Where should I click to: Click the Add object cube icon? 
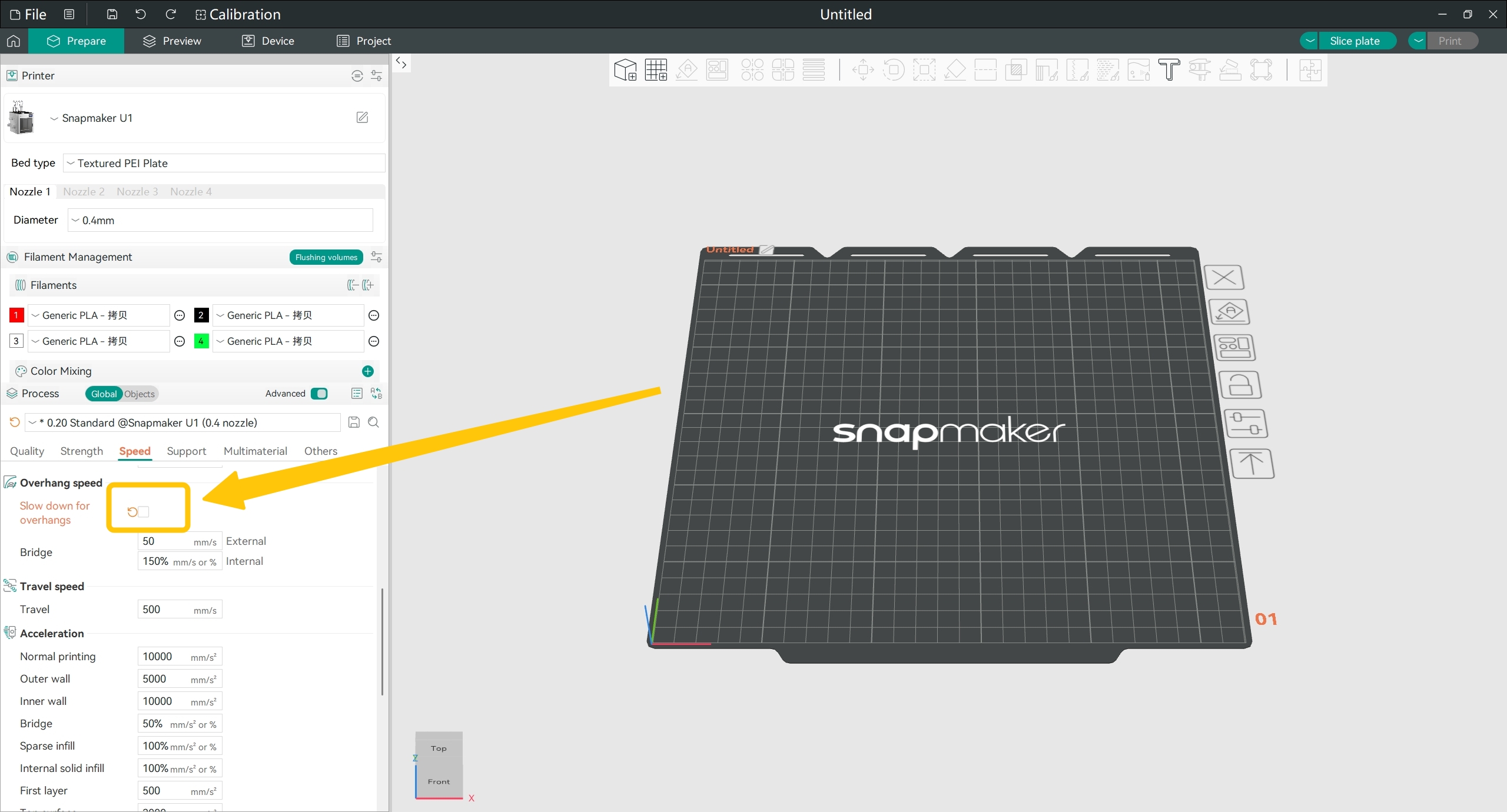point(625,70)
